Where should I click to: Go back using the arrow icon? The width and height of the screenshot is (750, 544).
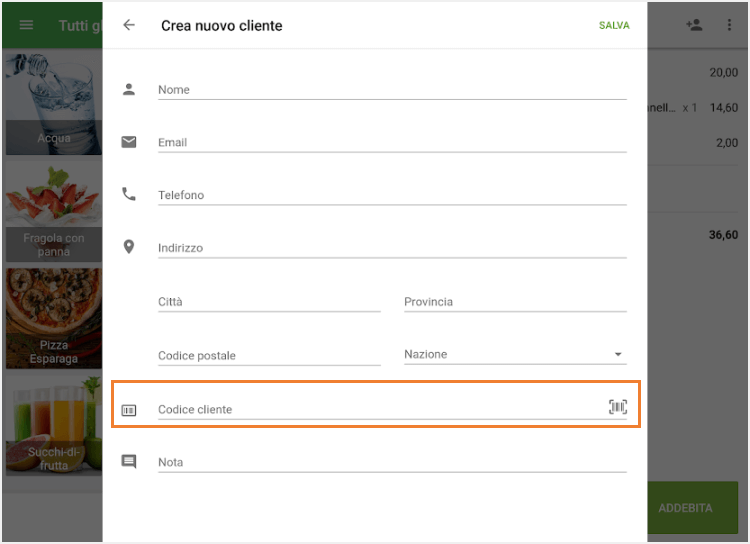(129, 25)
